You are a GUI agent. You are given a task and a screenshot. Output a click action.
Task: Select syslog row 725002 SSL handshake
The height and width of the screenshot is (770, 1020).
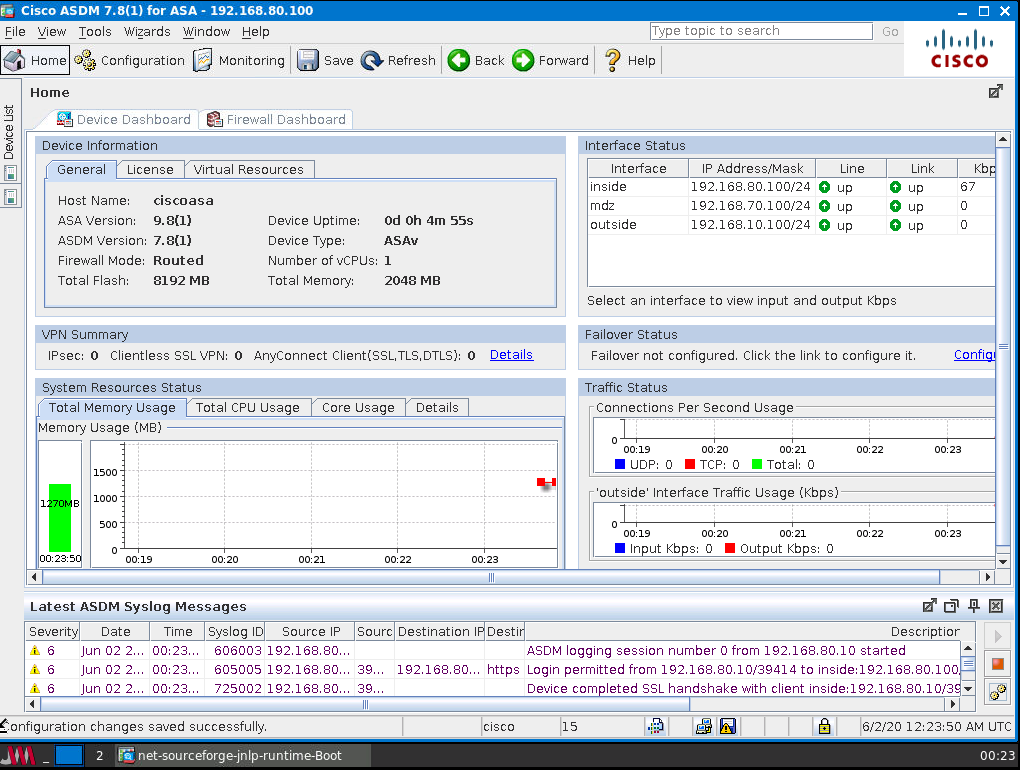pyautogui.click(x=493, y=688)
